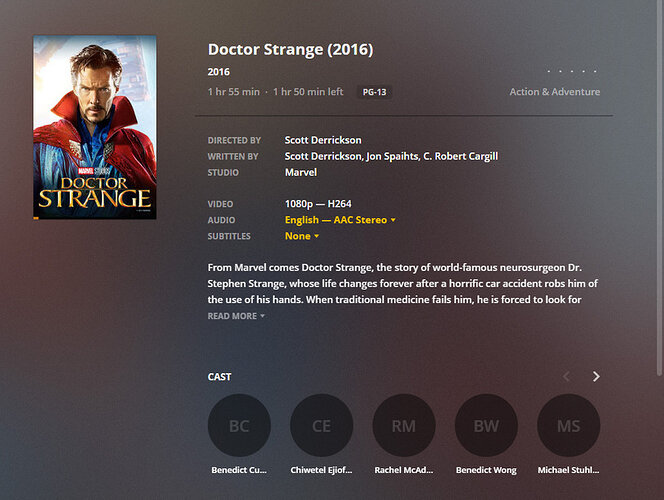Expand the summary with Read More
The image size is (664, 500).
(x=236, y=316)
